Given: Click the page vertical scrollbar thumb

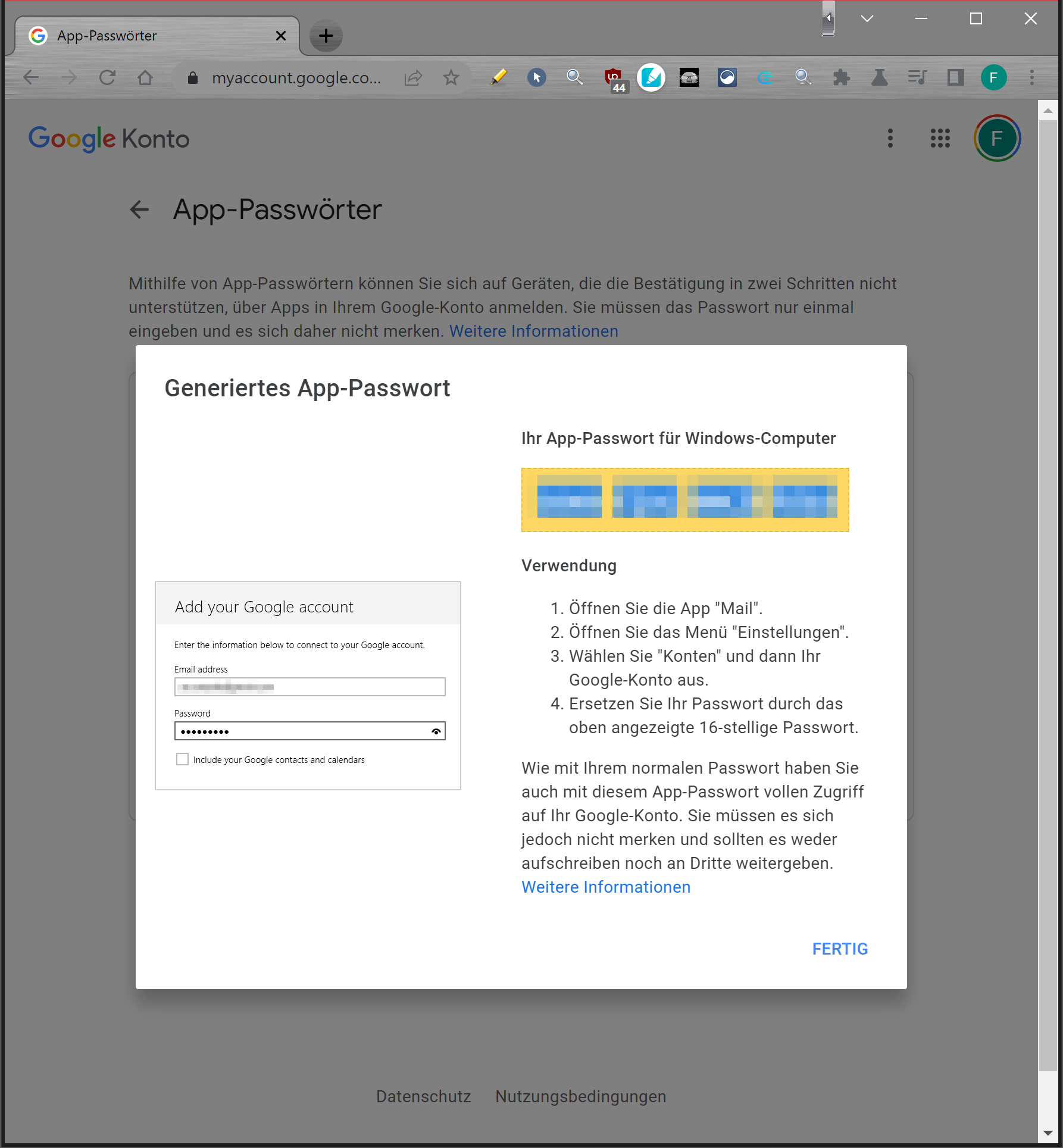Looking at the screenshot, I should tap(1048, 595).
